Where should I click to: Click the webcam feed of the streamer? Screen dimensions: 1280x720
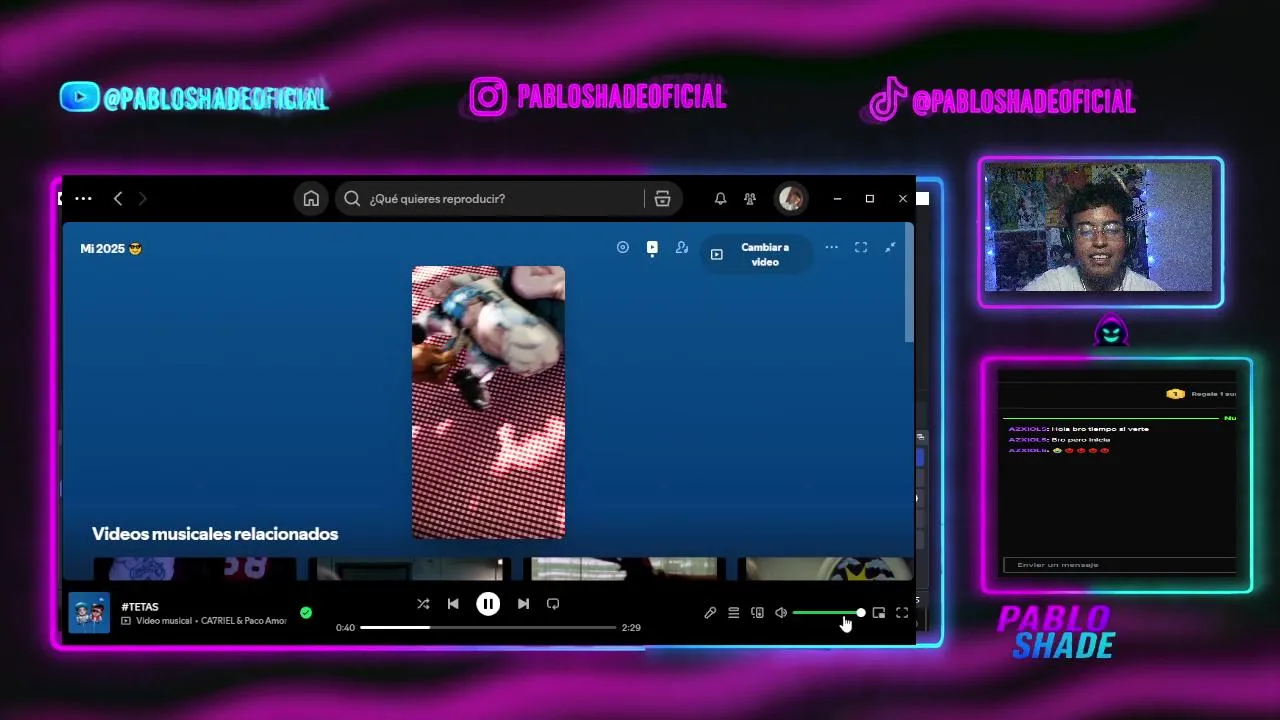point(1100,228)
